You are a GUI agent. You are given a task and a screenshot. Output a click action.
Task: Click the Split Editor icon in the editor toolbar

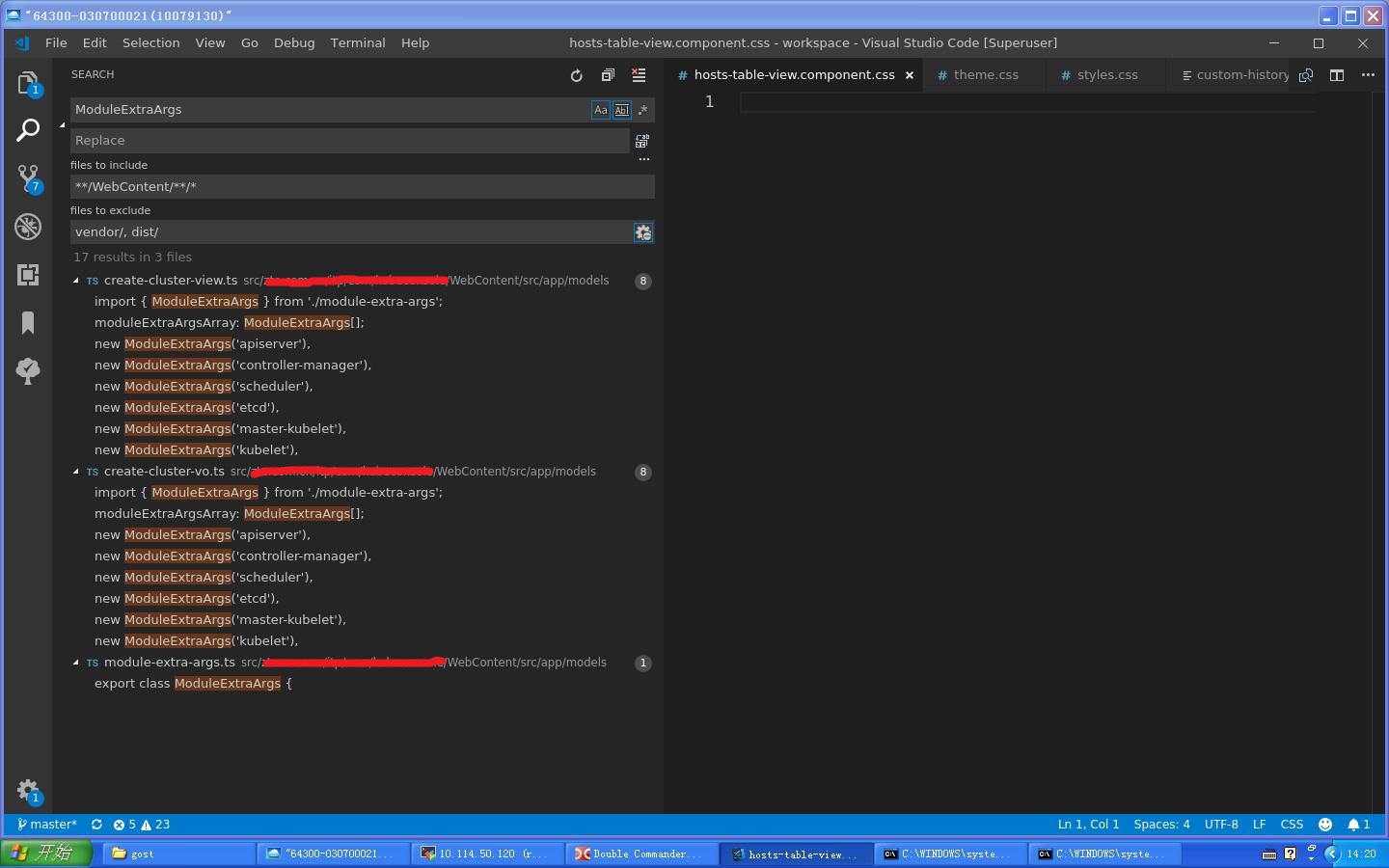point(1336,74)
